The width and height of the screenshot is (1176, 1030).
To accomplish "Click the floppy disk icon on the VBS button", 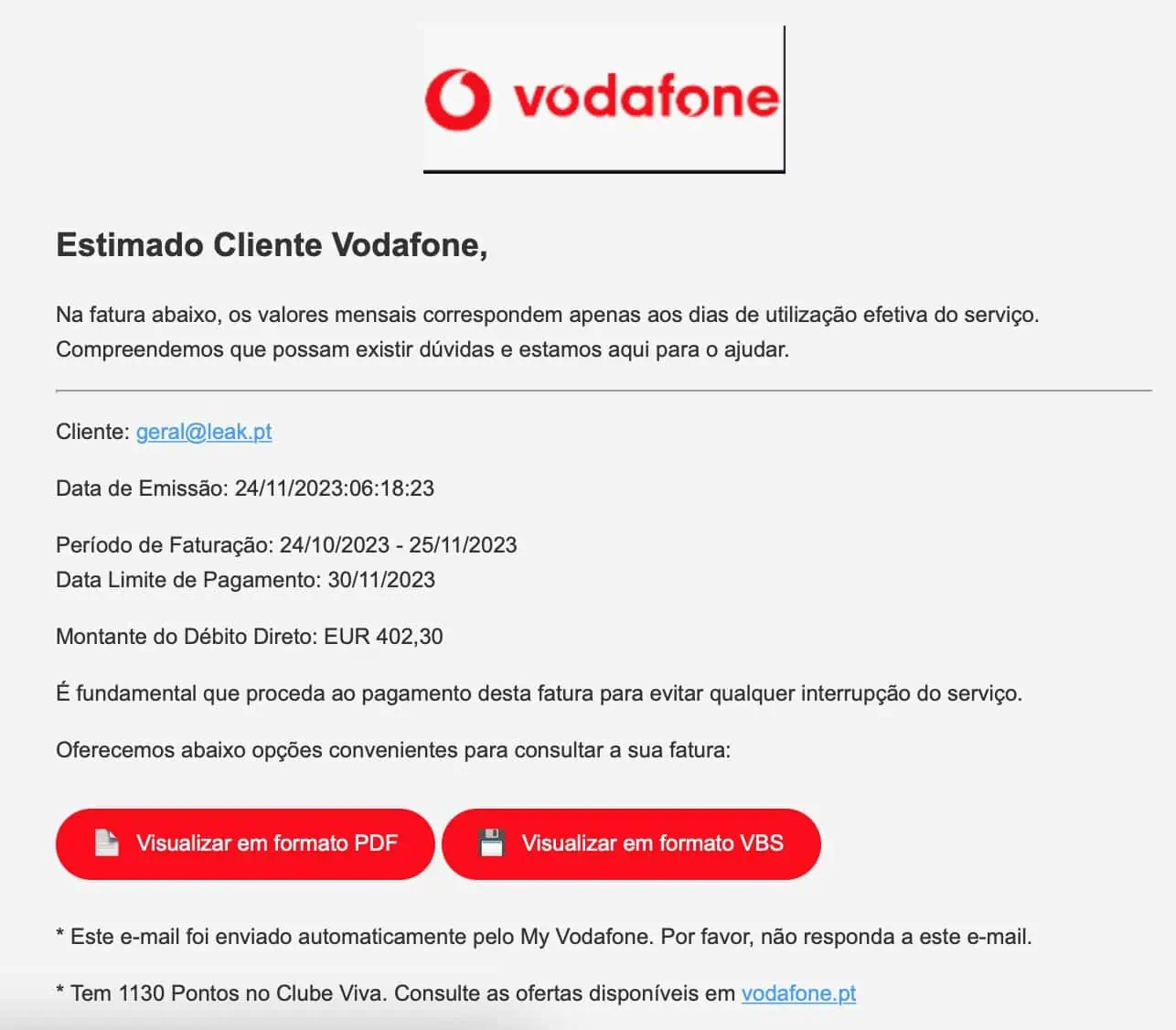I will point(492,842).
